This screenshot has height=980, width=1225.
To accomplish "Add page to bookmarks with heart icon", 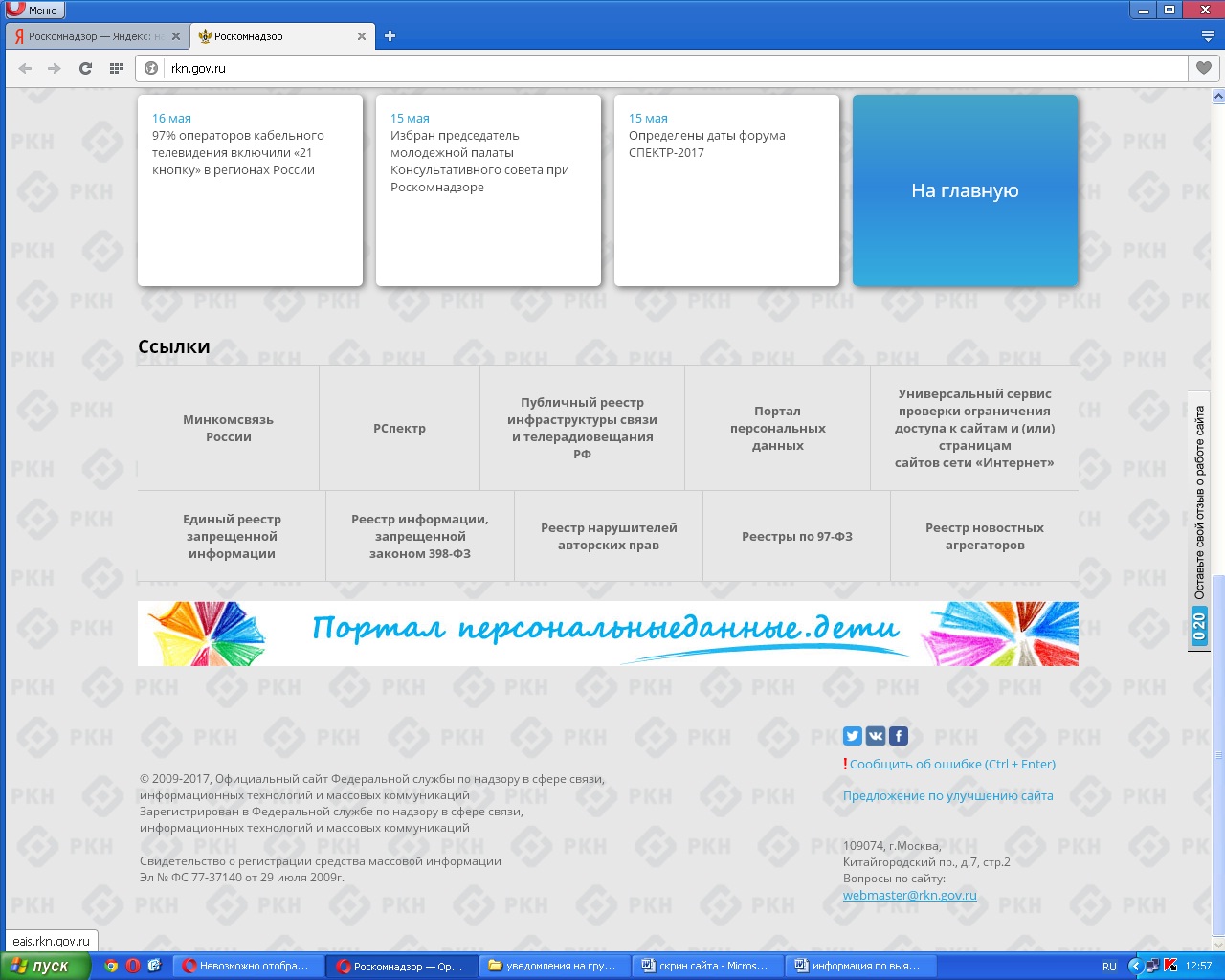I will (1204, 68).
